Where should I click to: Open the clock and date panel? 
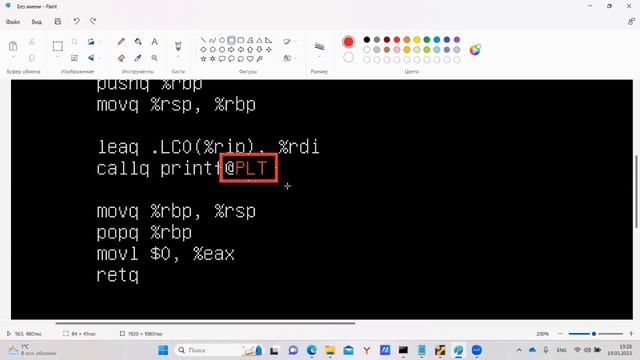tap(620, 350)
